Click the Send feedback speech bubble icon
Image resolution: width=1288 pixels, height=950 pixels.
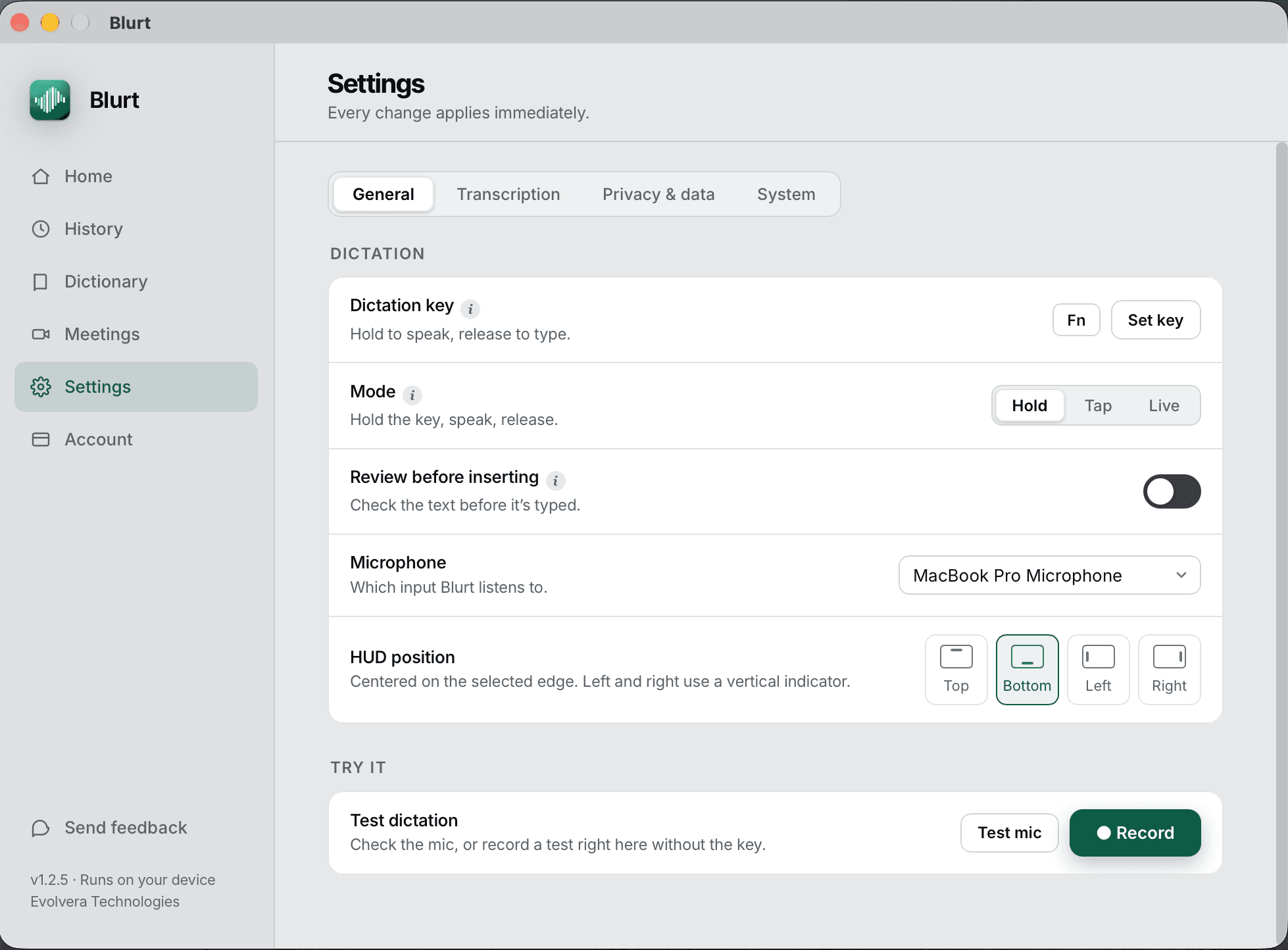click(x=41, y=828)
